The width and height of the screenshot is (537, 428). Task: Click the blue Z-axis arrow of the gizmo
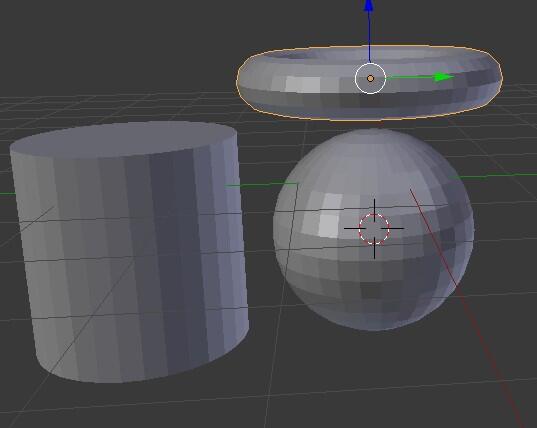pyautogui.click(x=369, y=31)
